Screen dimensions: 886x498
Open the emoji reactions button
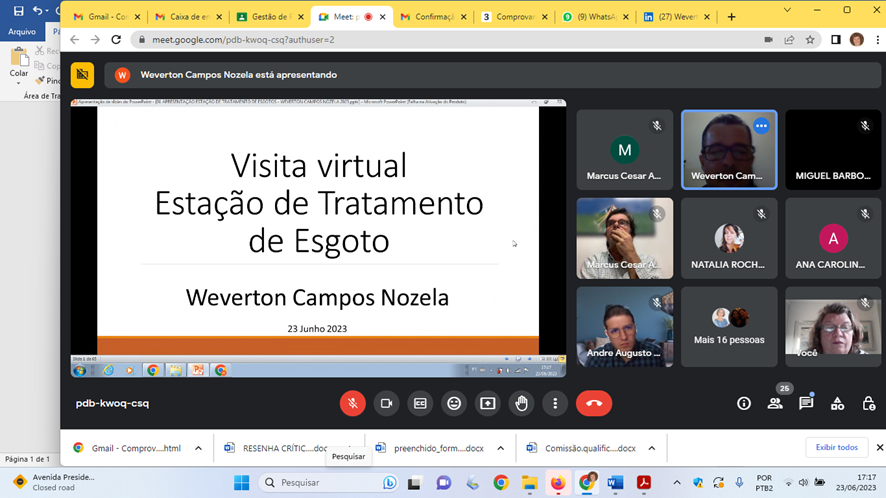[454, 404]
